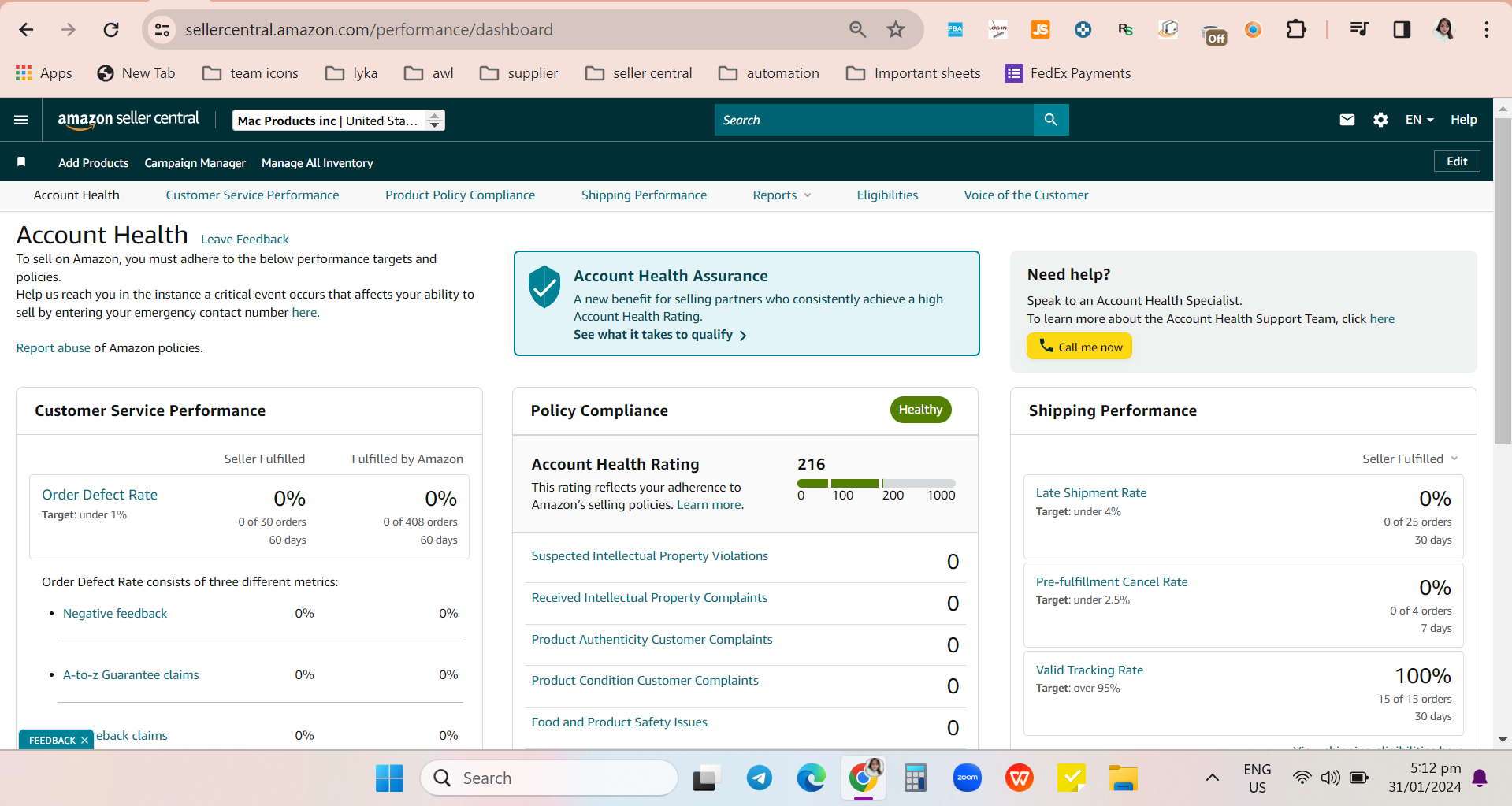Image resolution: width=1512 pixels, height=806 pixels.
Task: Click the Report abuse link
Action: (x=54, y=348)
